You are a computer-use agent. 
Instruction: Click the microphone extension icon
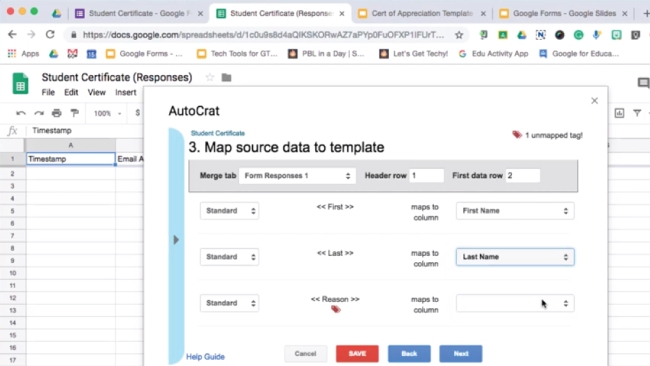tap(597, 35)
